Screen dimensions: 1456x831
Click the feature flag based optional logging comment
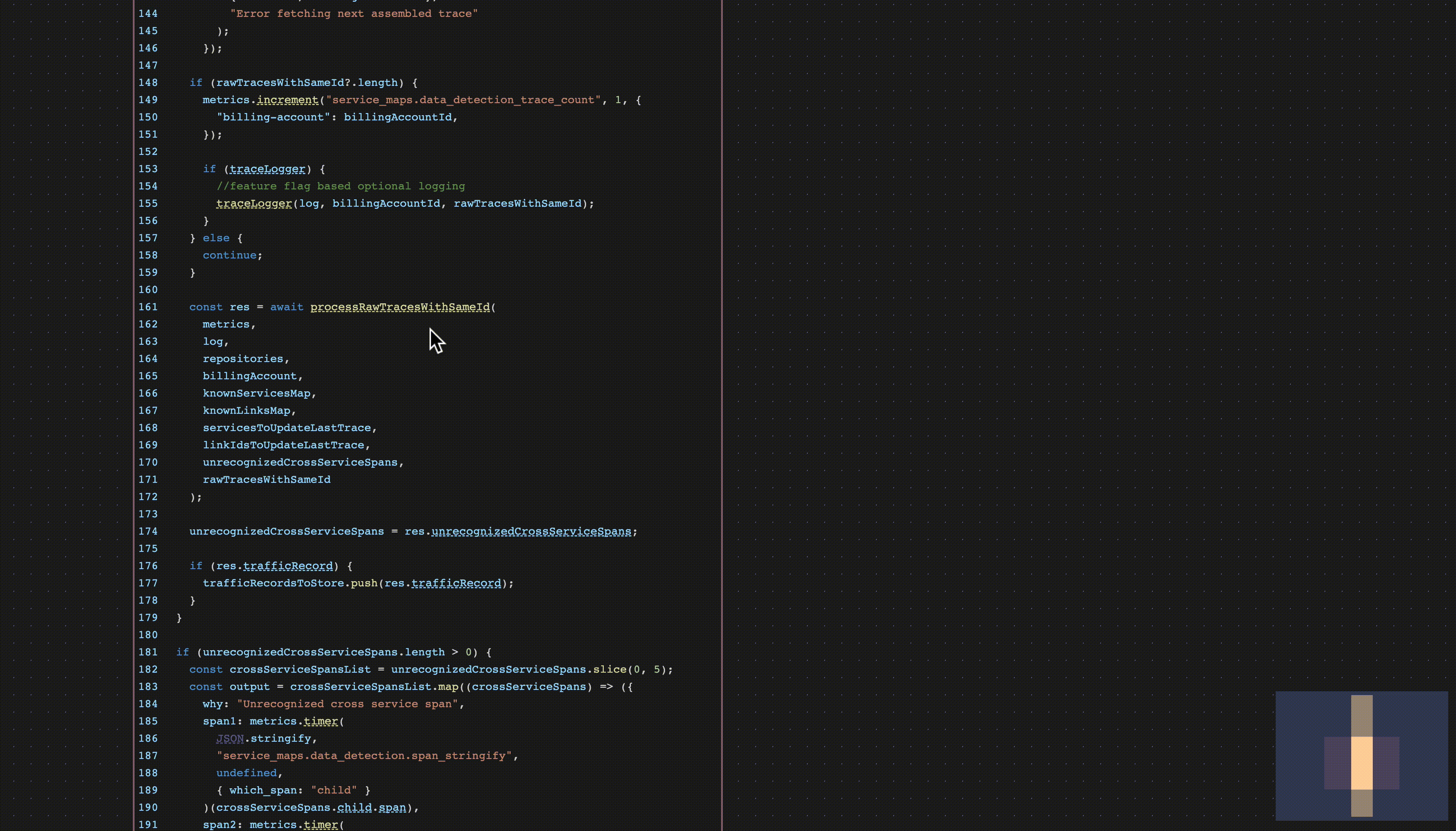coord(340,186)
